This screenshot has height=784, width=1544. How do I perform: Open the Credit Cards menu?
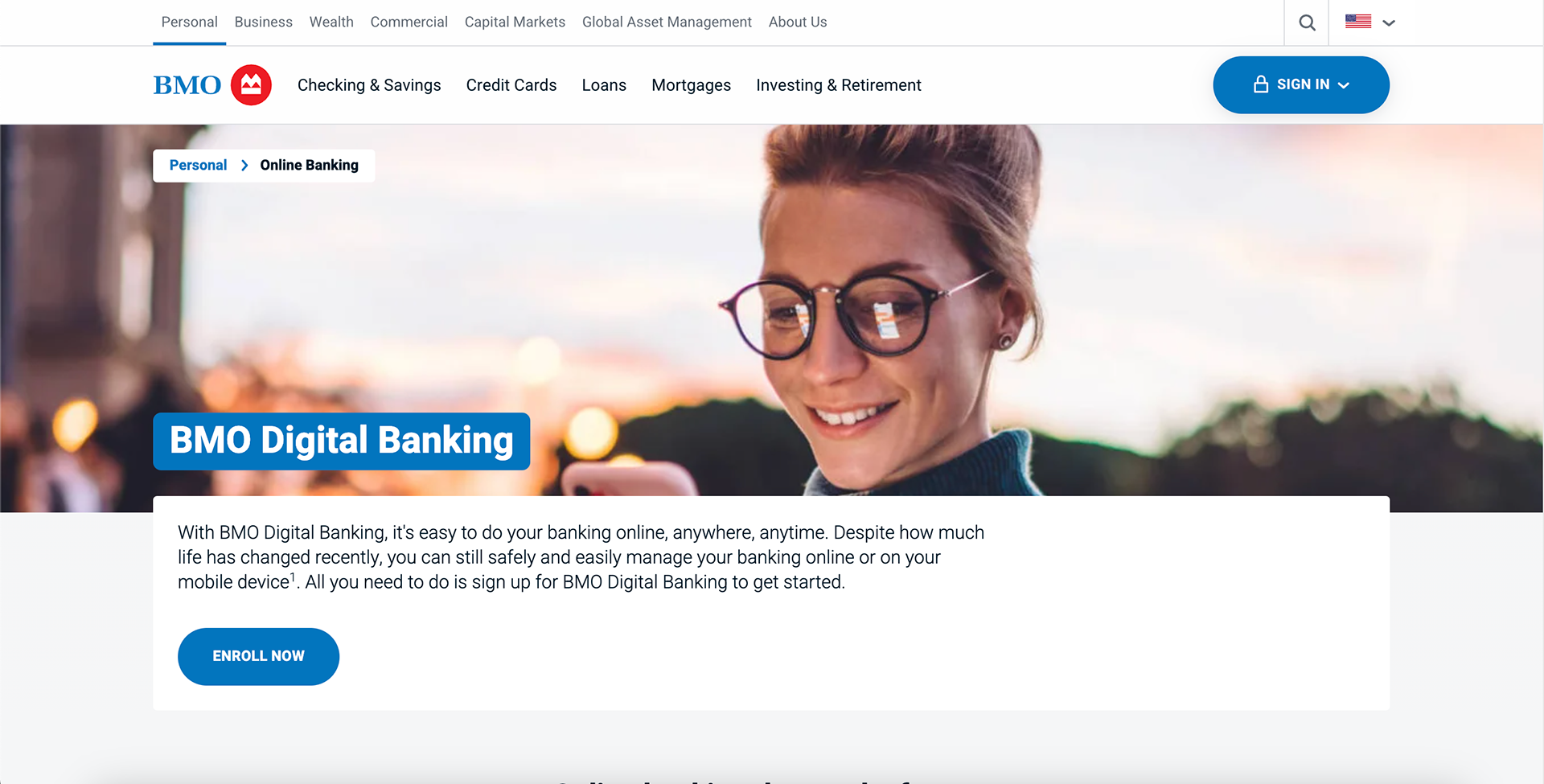(x=511, y=85)
